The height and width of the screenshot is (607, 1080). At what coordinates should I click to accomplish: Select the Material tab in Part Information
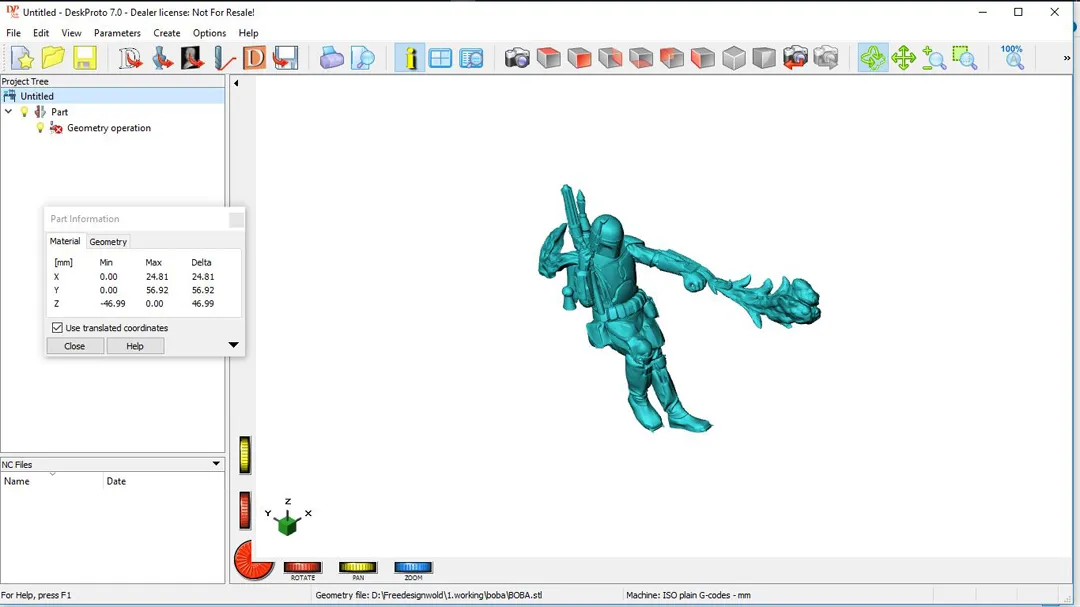coord(65,241)
